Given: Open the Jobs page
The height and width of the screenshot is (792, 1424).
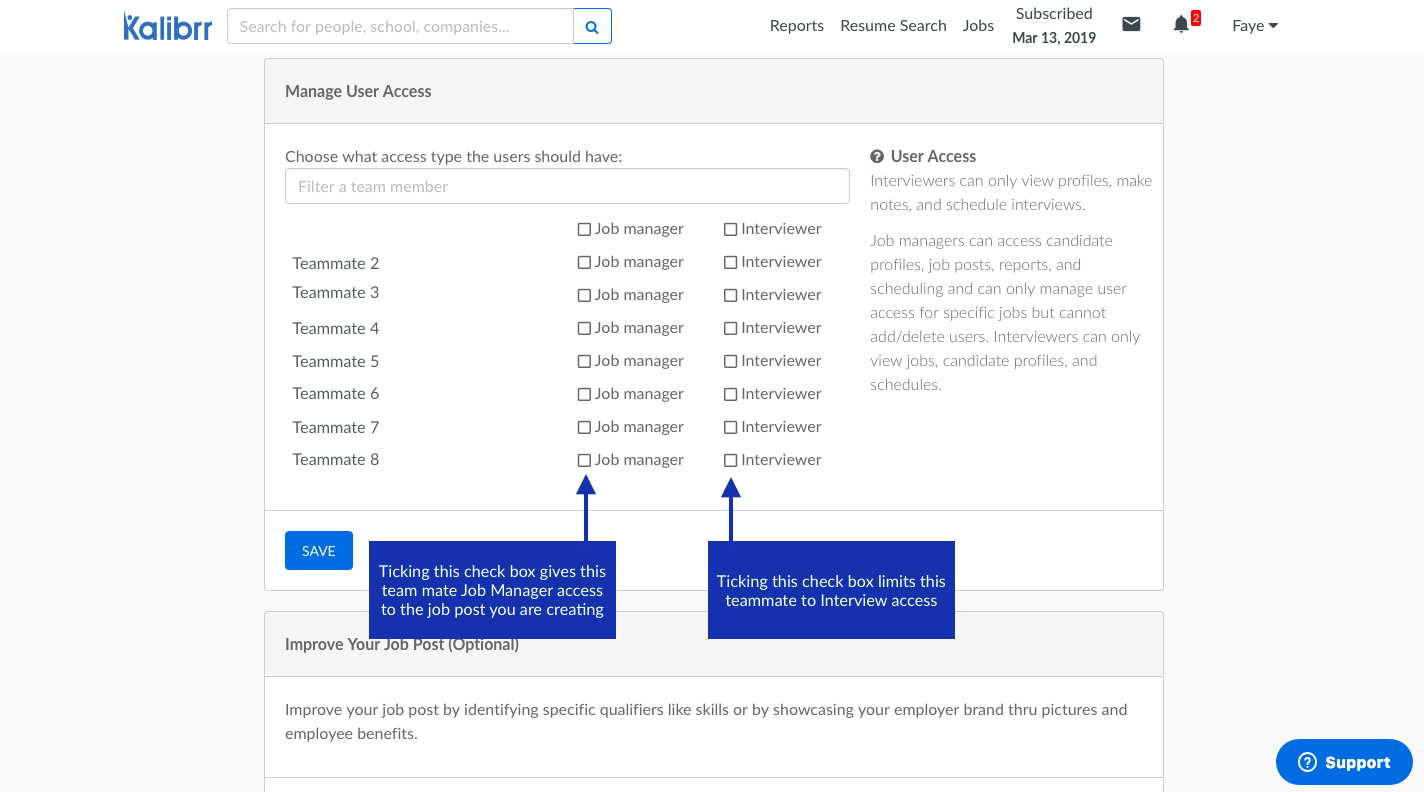Looking at the screenshot, I should pyautogui.click(x=978, y=26).
